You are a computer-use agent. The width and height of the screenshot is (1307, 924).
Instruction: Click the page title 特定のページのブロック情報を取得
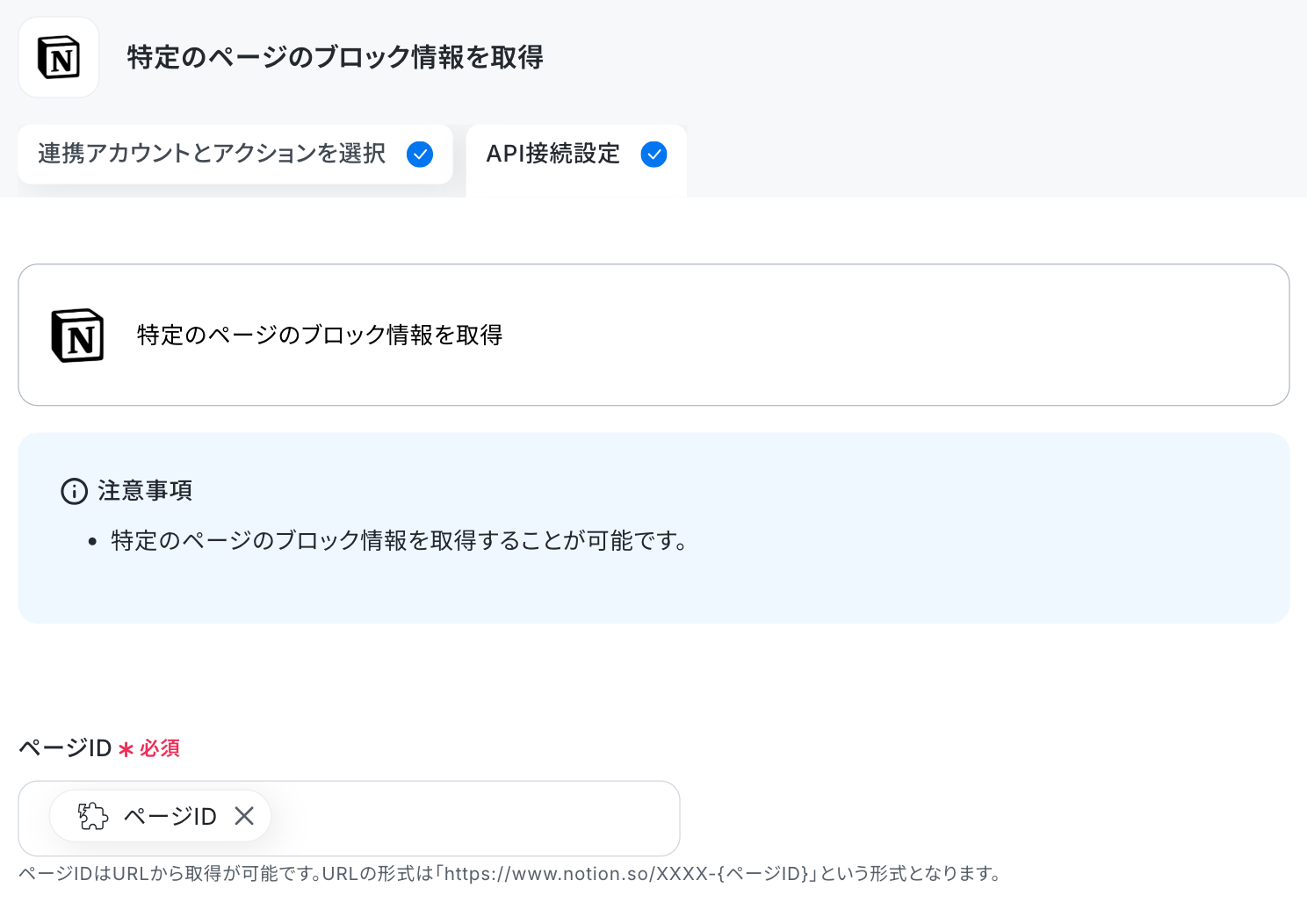coord(335,57)
